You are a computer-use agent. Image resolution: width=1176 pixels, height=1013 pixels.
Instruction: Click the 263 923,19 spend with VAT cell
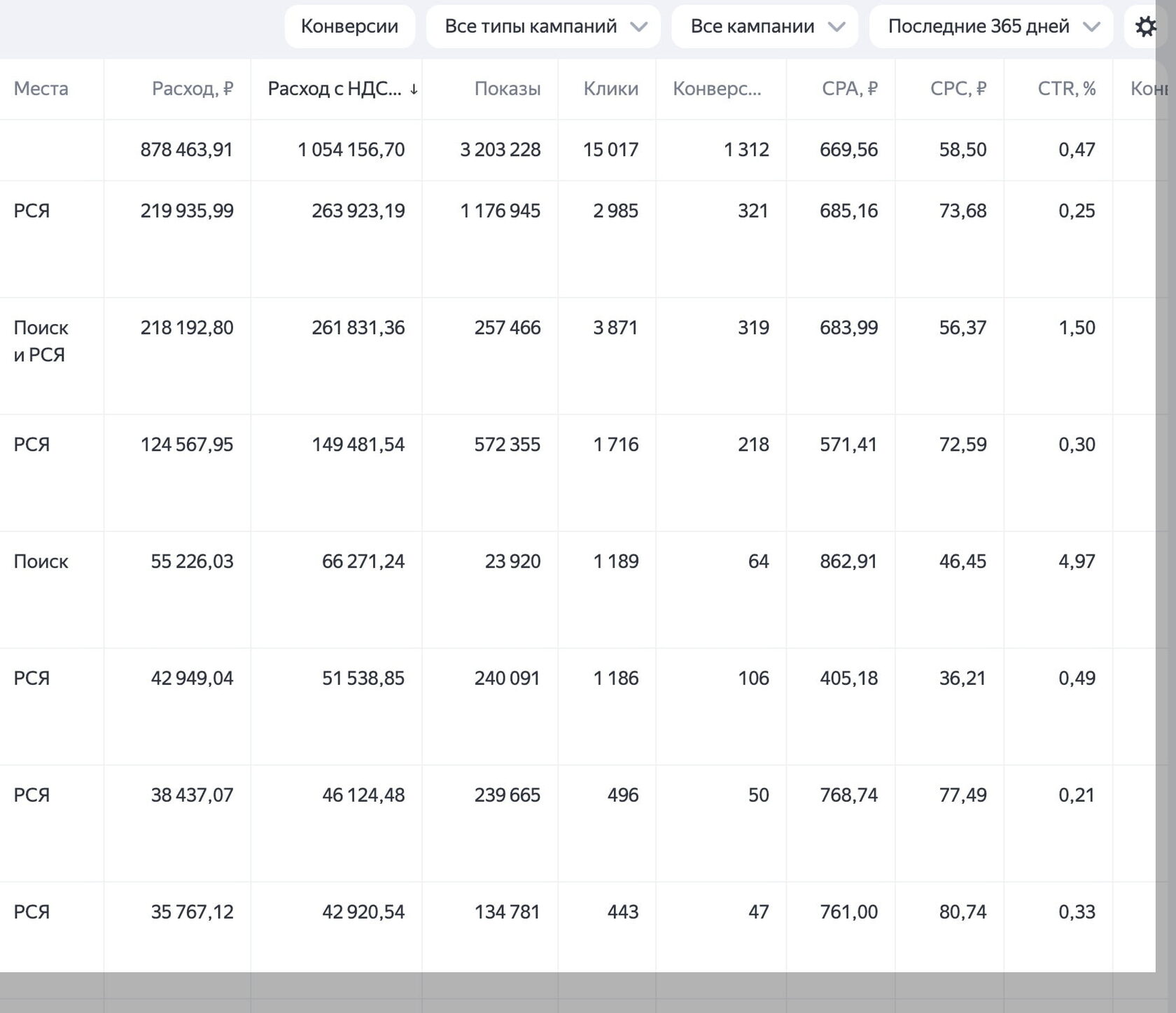(x=358, y=211)
